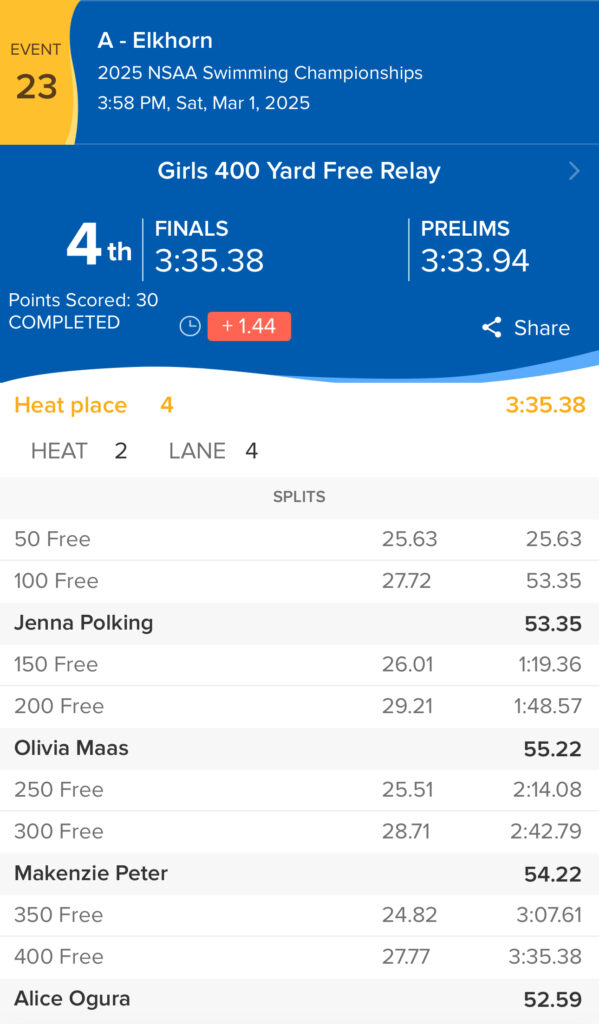The height and width of the screenshot is (1024, 599).
Task: Tap the Finals time 3:35.38
Action: tap(209, 261)
